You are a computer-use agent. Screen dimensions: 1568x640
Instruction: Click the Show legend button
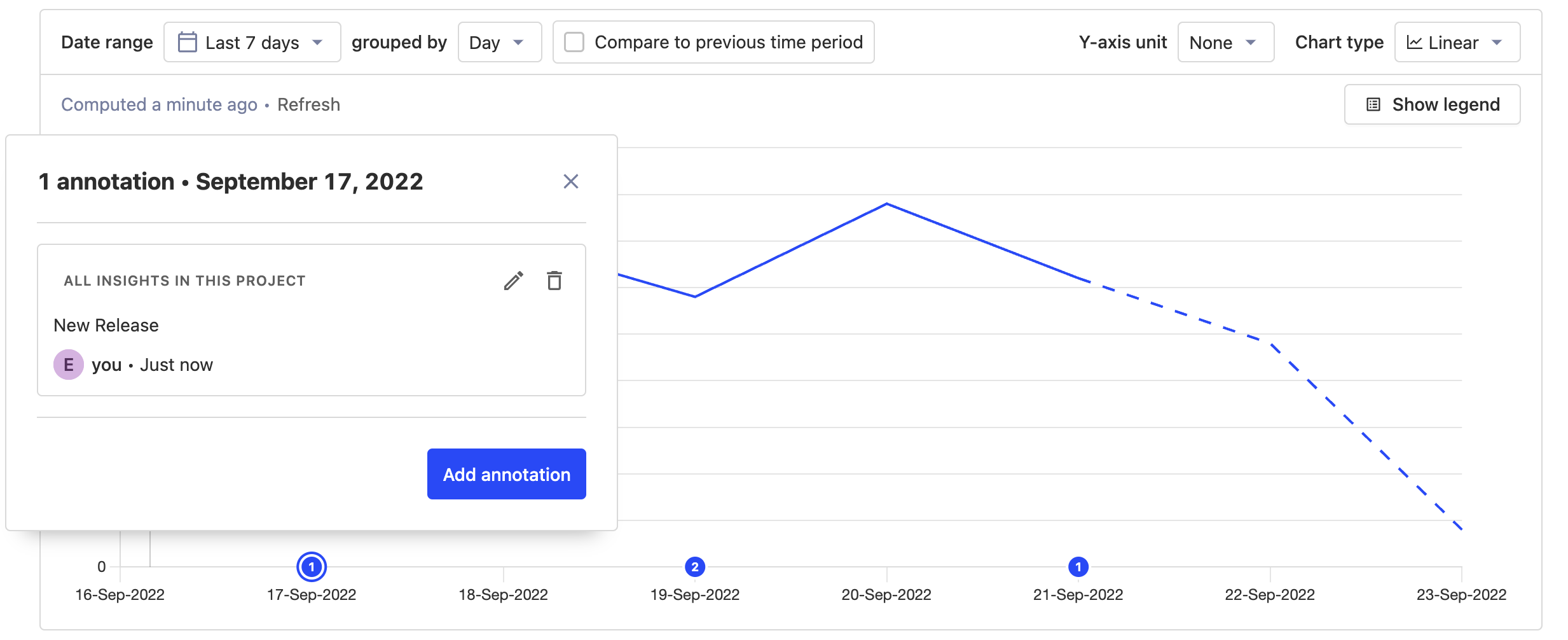1432,104
